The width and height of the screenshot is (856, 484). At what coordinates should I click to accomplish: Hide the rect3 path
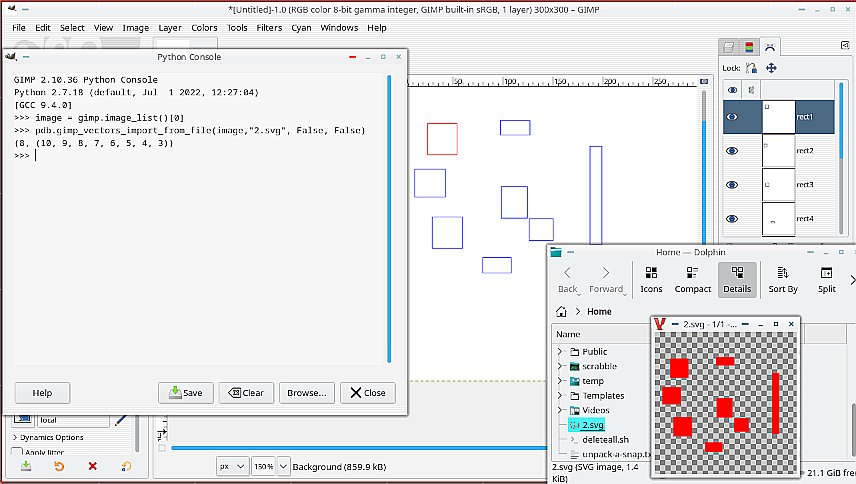pyautogui.click(x=732, y=184)
